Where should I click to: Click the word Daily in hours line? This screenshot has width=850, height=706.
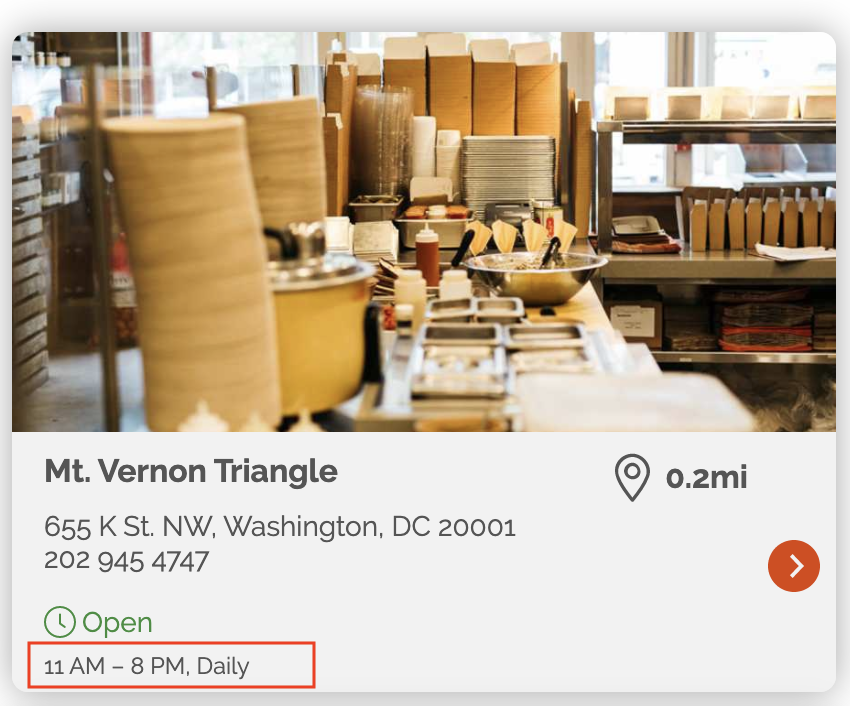coord(223,666)
